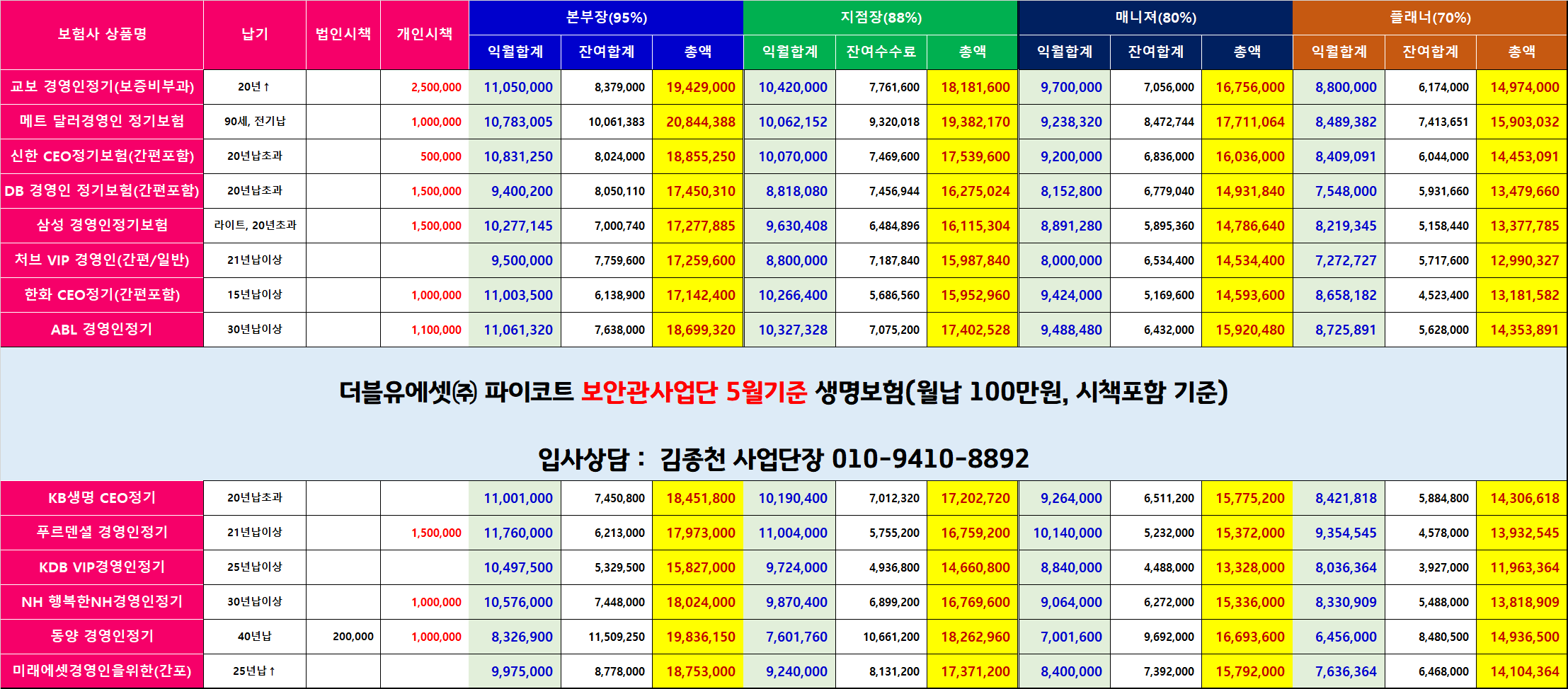This screenshot has height=689, width=1568.
Task: Select the '한화 CEO정기(간편포함)' row label
Action: pos(102,295)
